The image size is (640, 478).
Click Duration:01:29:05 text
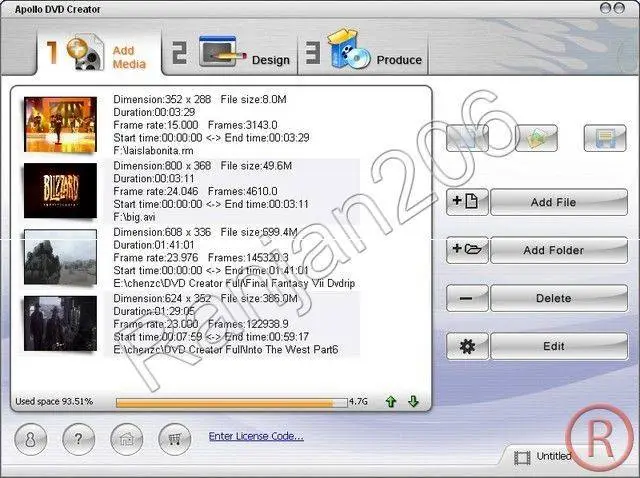point(154,311)
